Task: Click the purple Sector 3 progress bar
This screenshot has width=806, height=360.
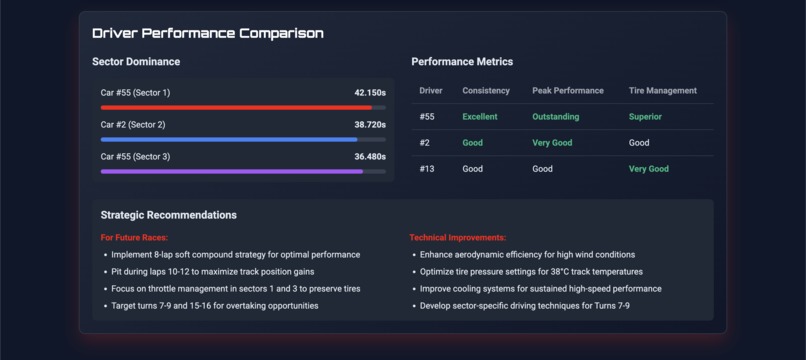Action: coord(243,172)
